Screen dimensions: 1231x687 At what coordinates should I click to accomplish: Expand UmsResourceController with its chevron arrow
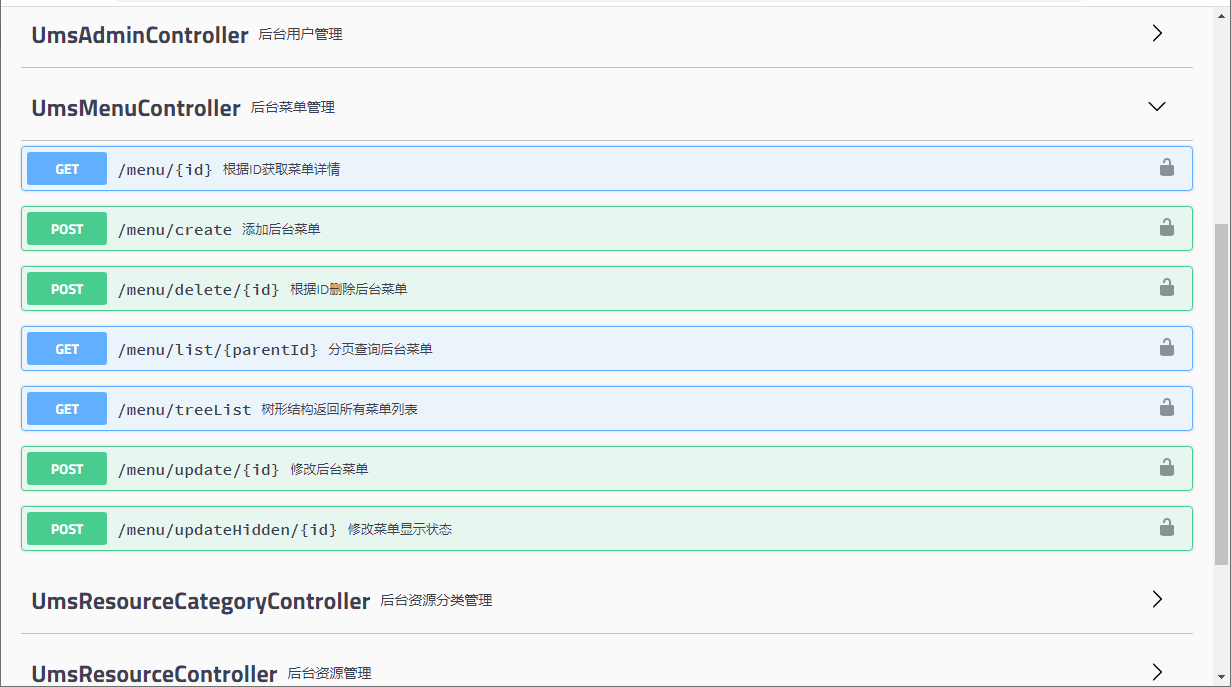[x=1157, y=672]
